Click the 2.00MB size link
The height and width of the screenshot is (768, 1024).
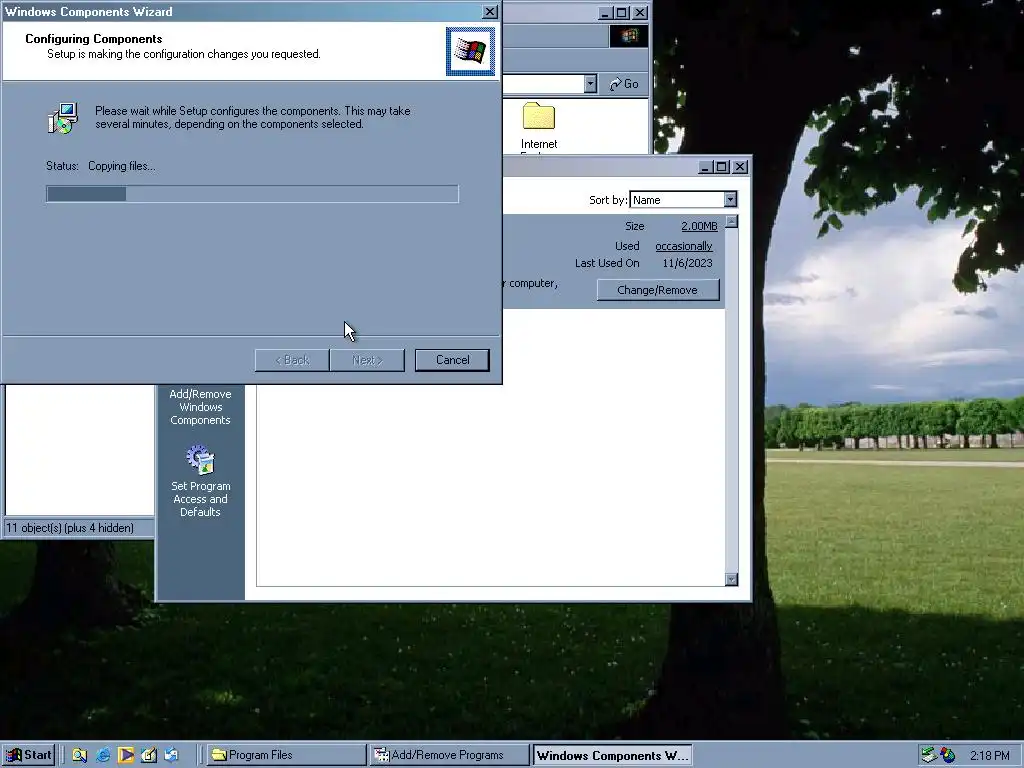point(699,226)
